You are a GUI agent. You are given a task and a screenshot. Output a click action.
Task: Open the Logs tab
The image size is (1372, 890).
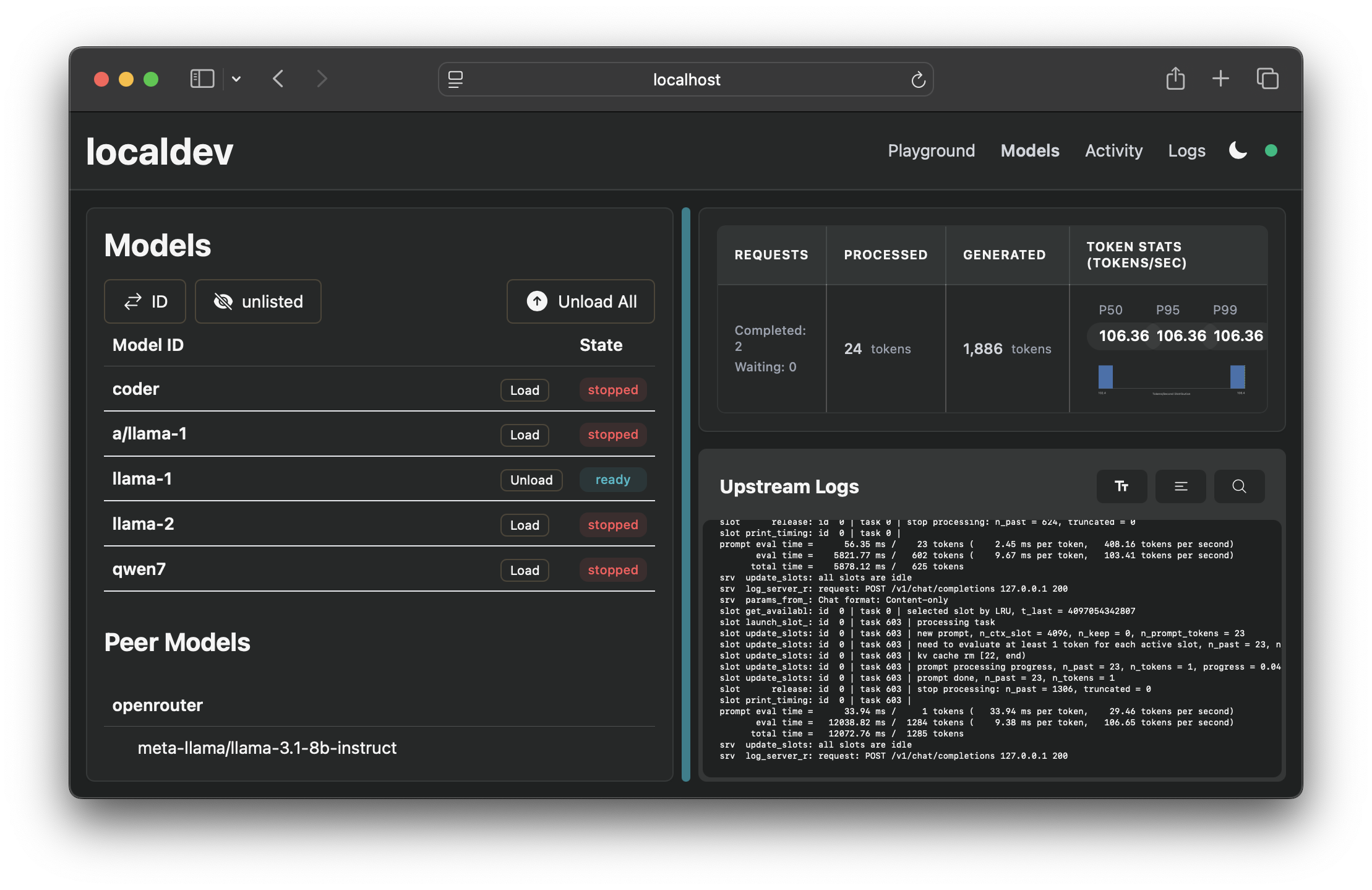(1186, 150)
